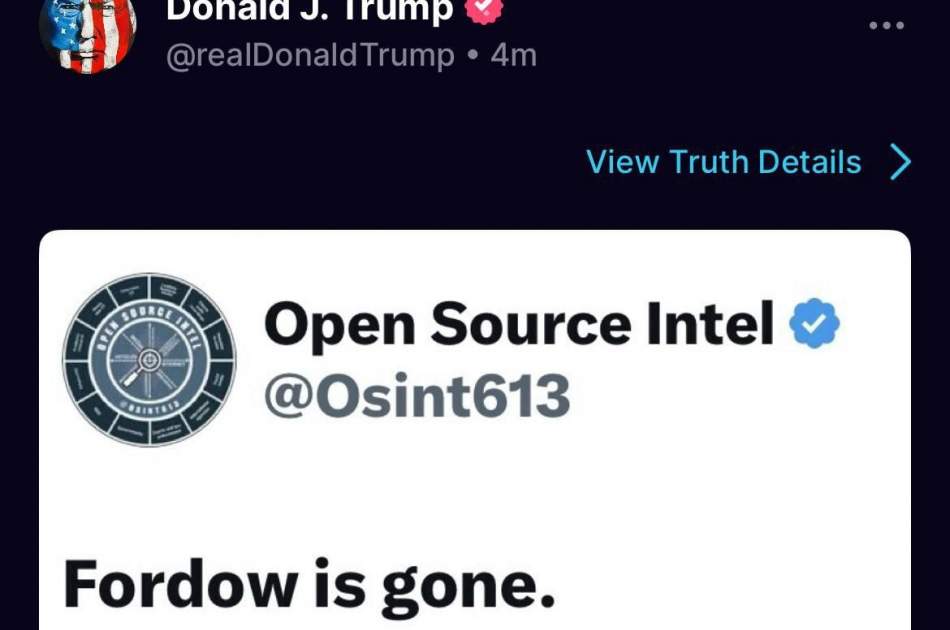Select the @Osint613 handle
The width and height of the screenshot is (950, 630).
pyautogui.click(x=417, y=396)
